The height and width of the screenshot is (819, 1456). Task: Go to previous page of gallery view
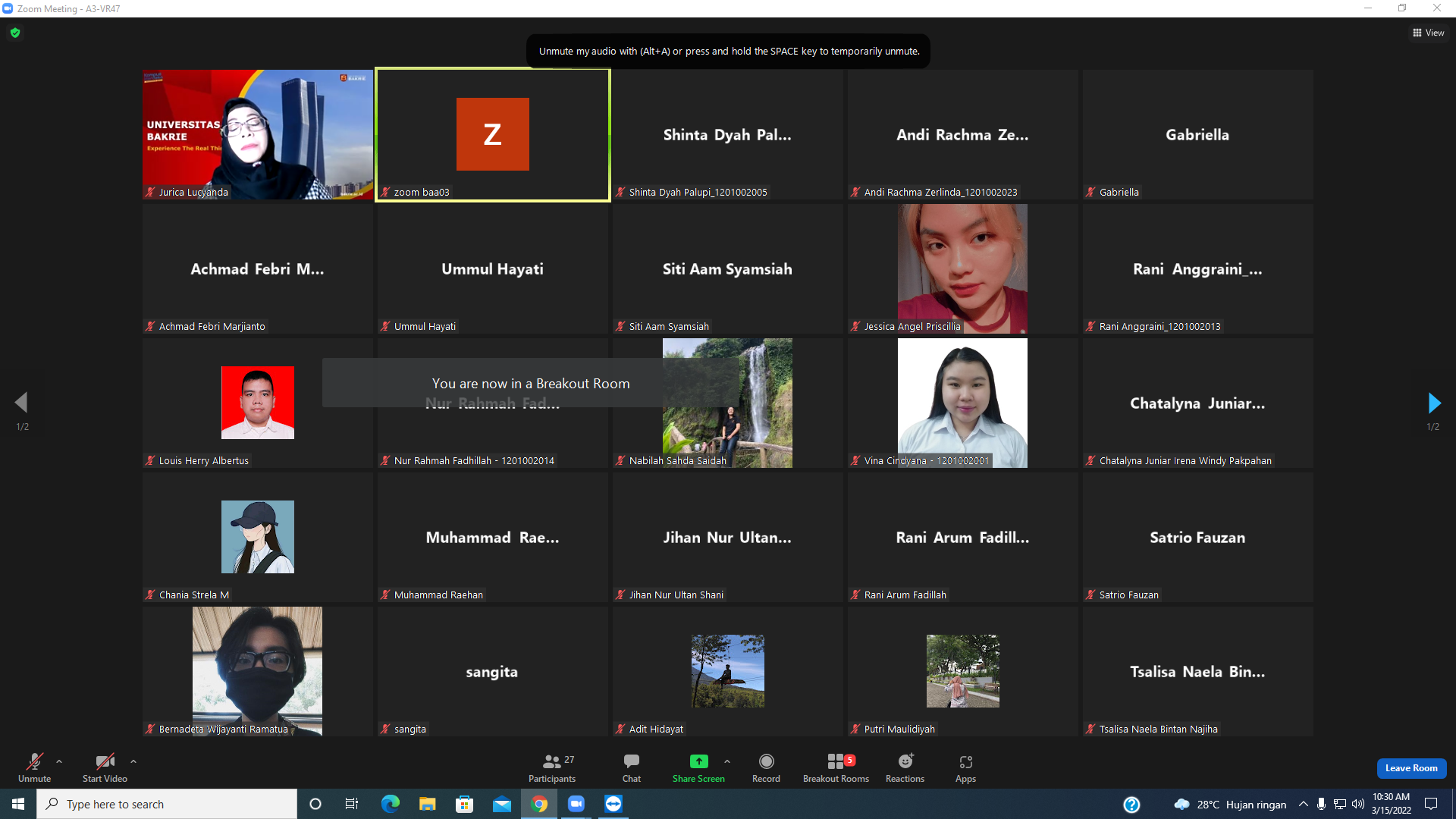(x=22, y=403)
